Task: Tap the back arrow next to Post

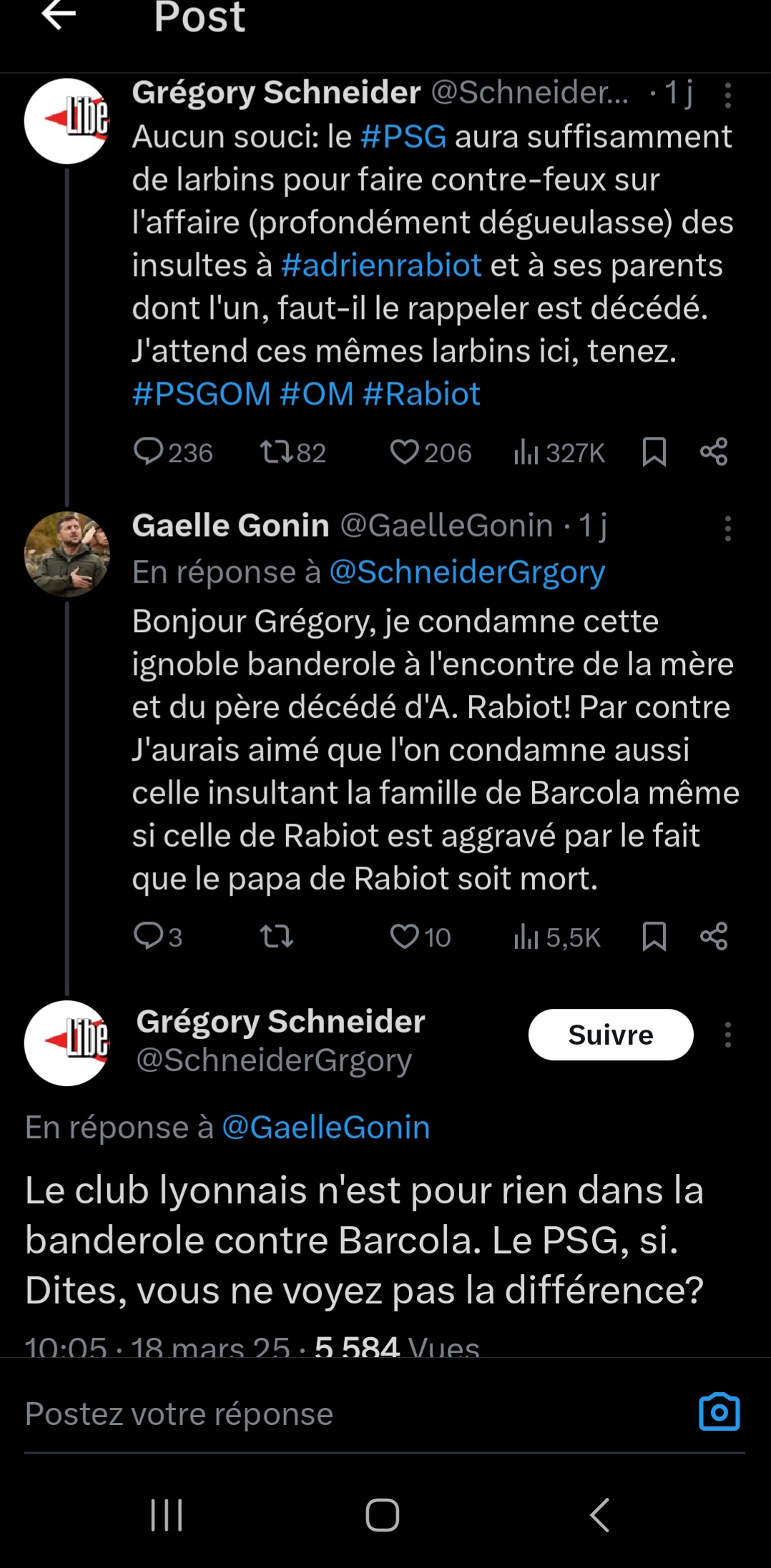Action: (59, 16)
